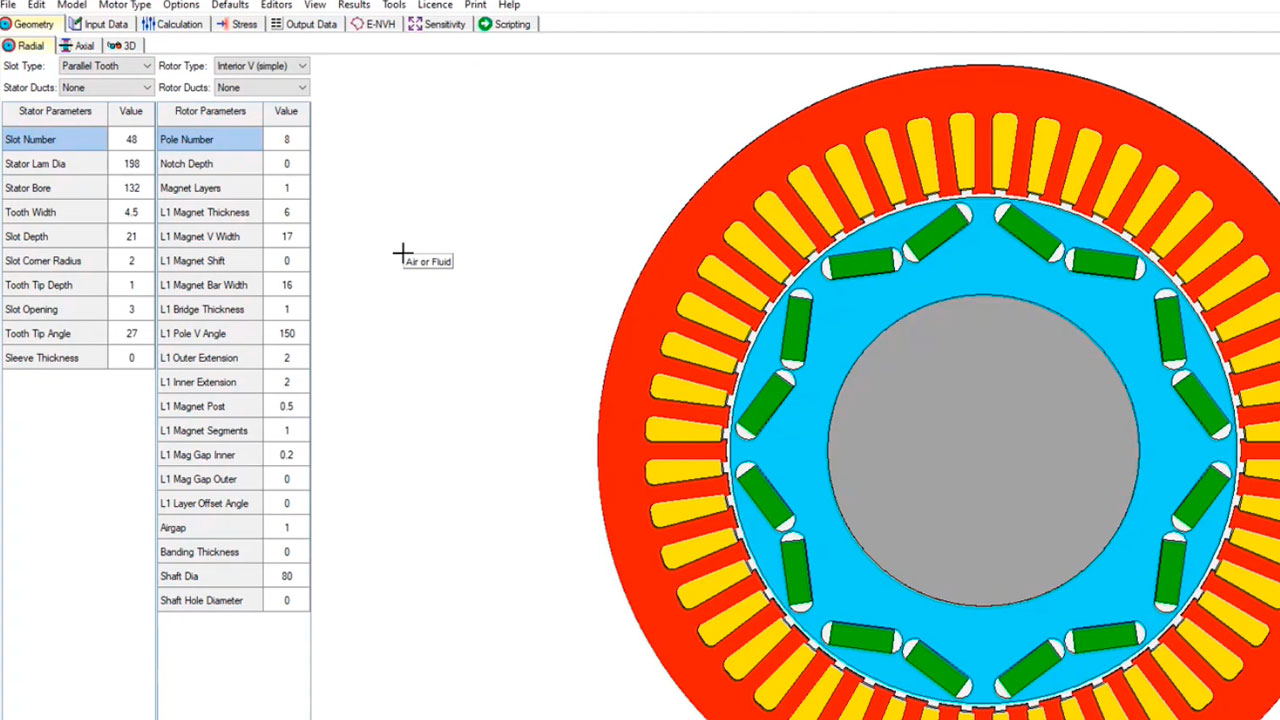Select the Pole Number value field
This screenshot has width=1280, height=720.
coord(286,140)
